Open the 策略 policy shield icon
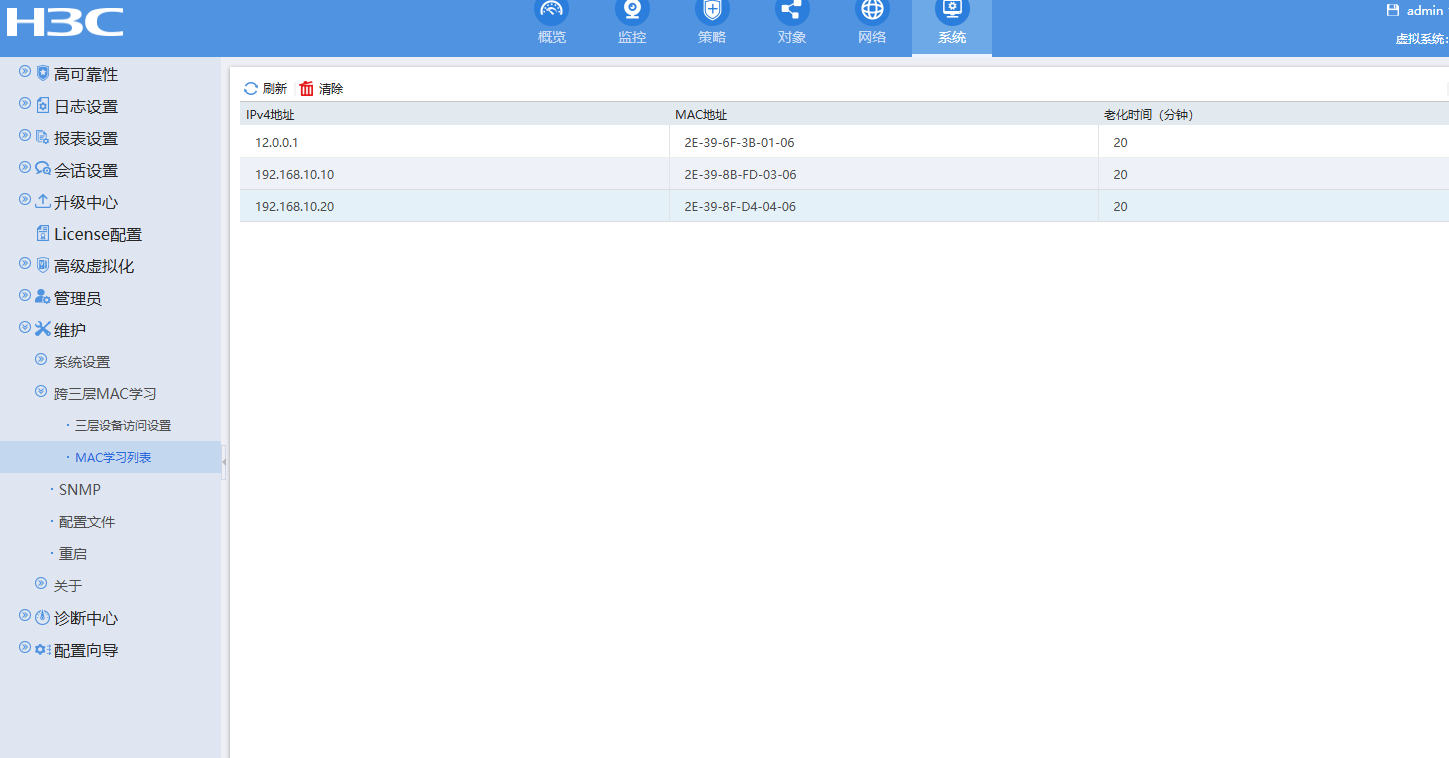Viewport: 1449px width, 758px height. [712, 10]
